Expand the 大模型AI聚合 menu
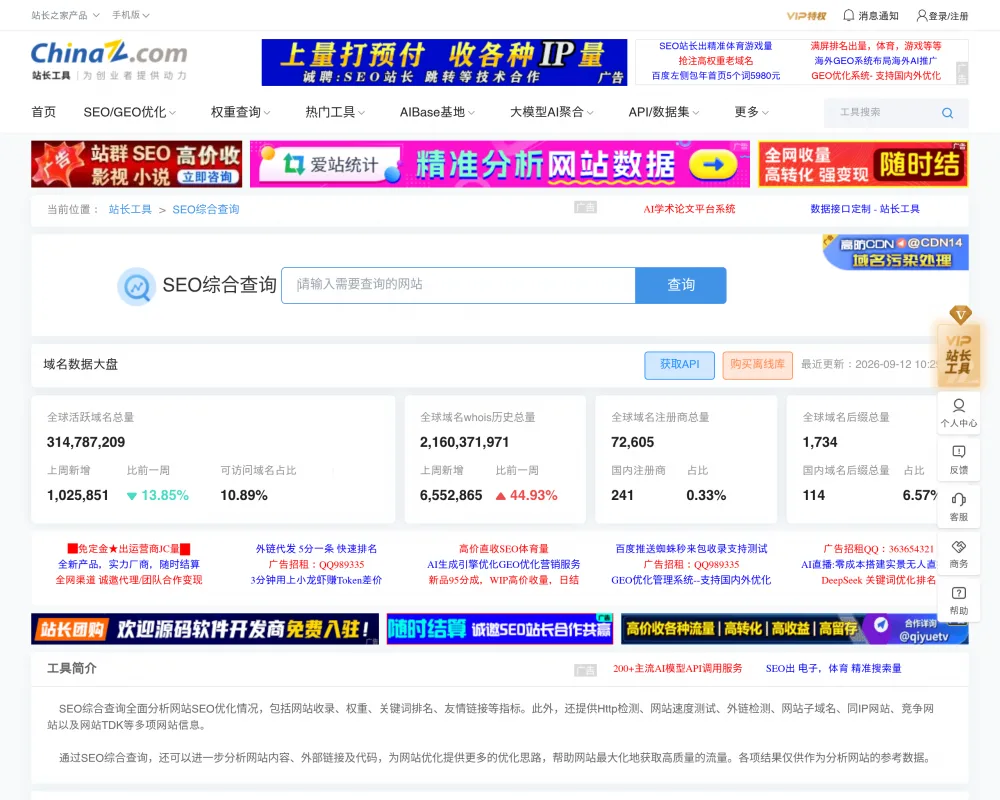 552,112
